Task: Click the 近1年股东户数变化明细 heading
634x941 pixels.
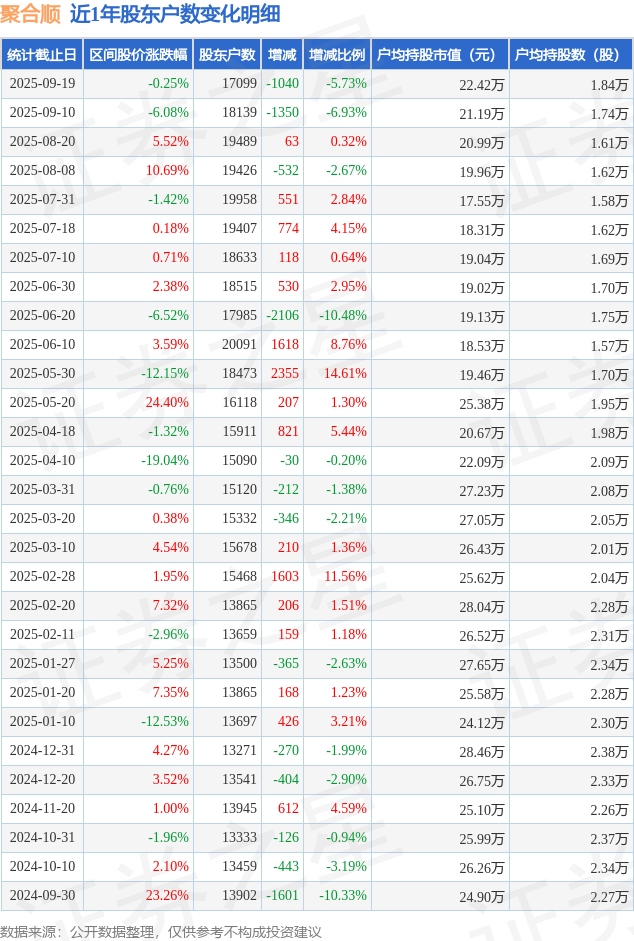Action: tap(175, 14)
